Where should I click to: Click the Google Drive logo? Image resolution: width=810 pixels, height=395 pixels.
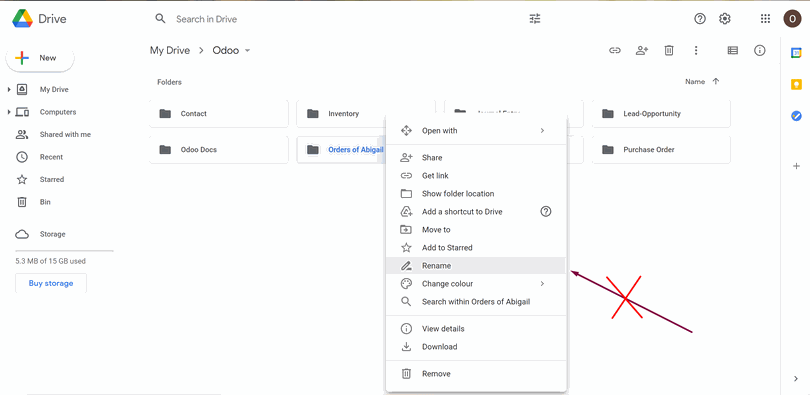(x=23, y=19)
